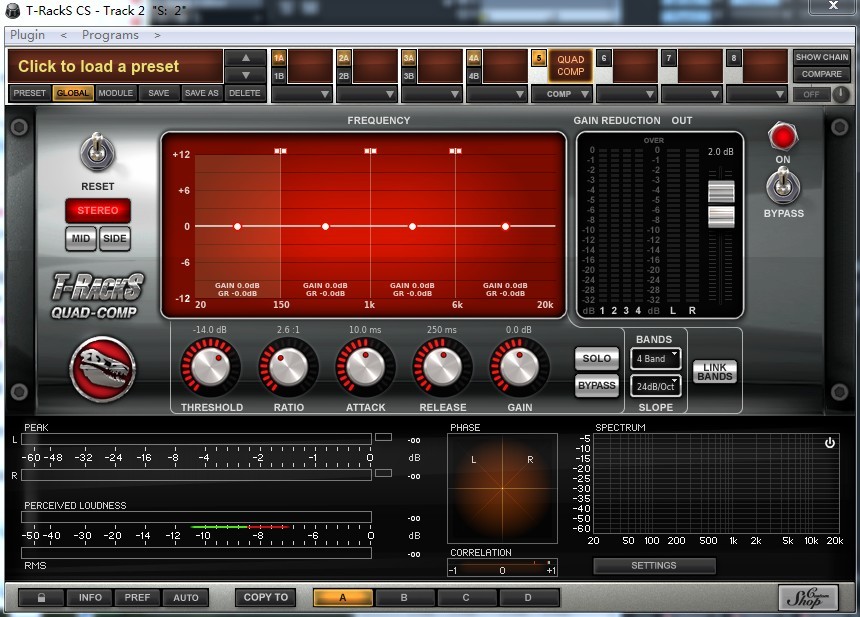
Task: Enable the MID processing mode
Action: point(81,239)
